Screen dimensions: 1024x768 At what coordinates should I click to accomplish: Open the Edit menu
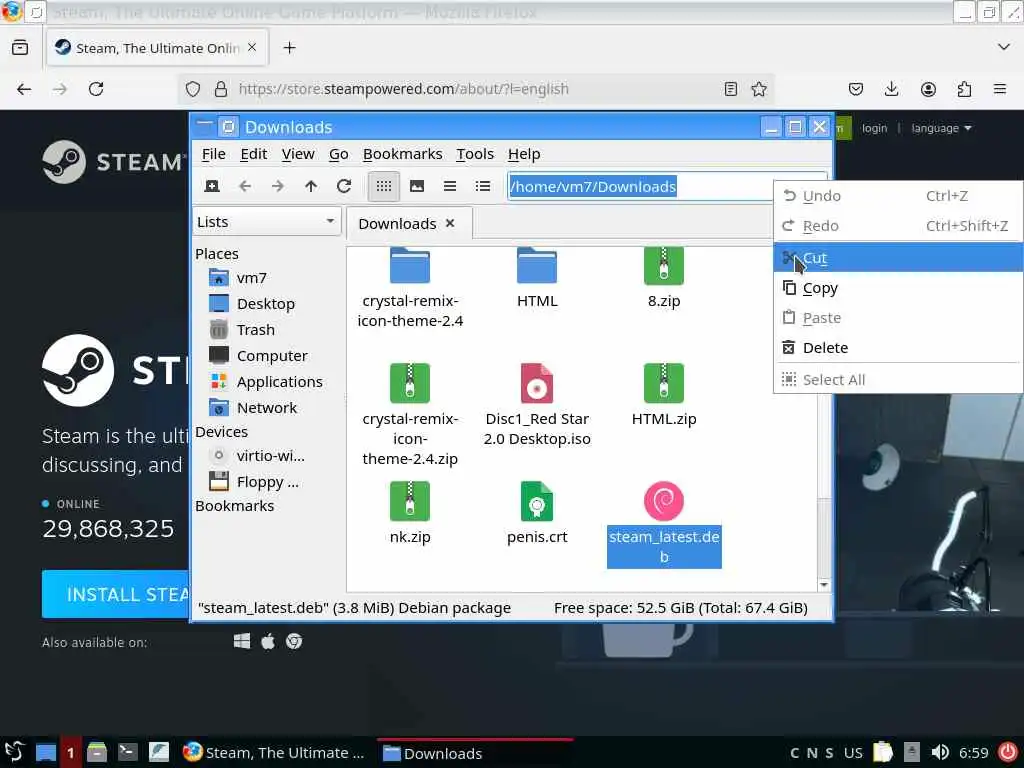point(253,154)
